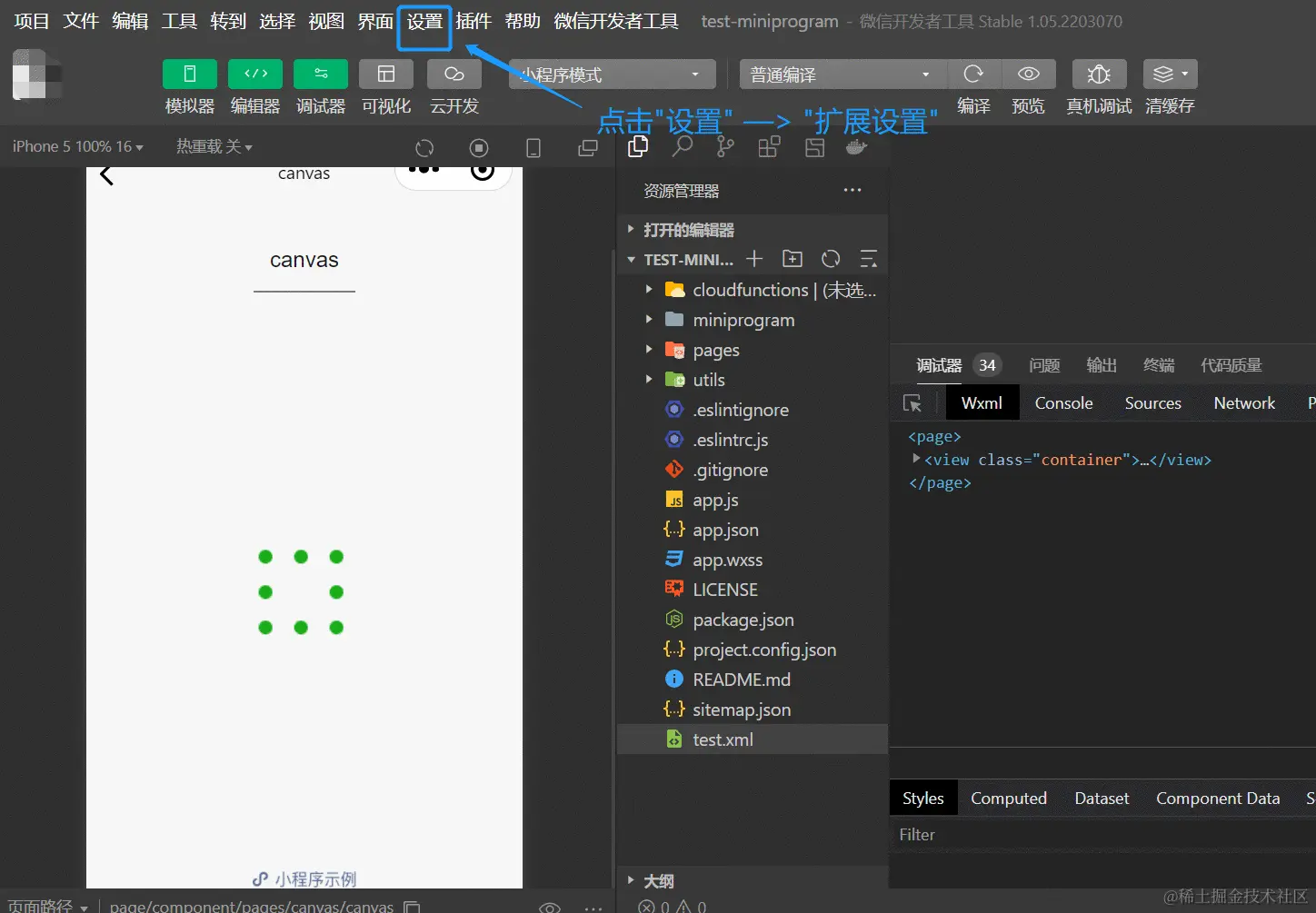Click the phone device icon in simulator bar
Screen dimensions: 1316x913
[533, 148]
